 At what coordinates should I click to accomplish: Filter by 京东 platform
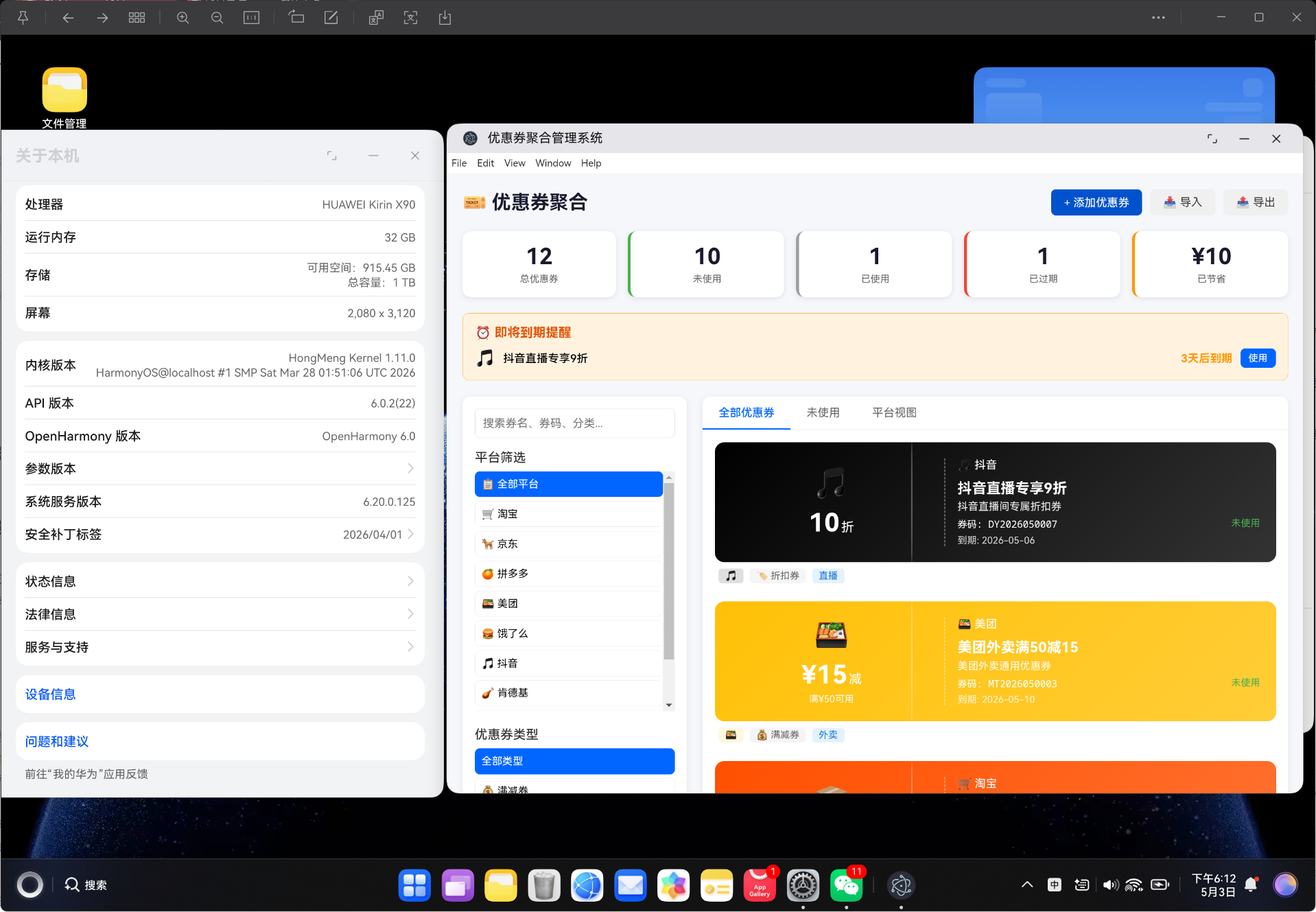pyautogui.click(x=568, y=544)
